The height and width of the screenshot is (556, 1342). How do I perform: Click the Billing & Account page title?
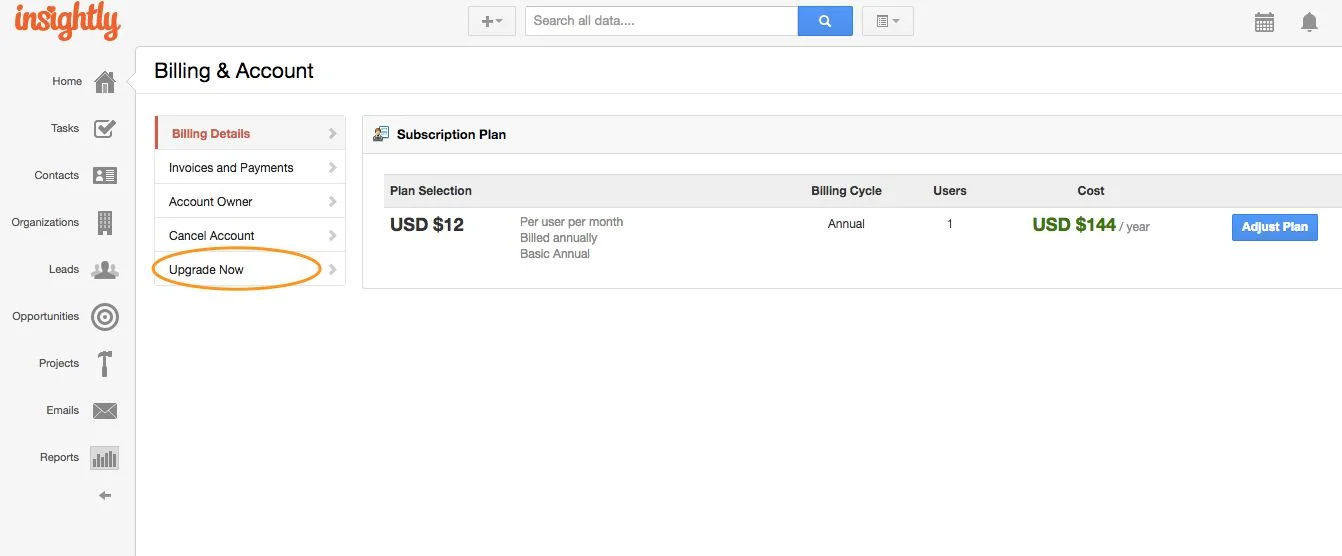[234, 71]
